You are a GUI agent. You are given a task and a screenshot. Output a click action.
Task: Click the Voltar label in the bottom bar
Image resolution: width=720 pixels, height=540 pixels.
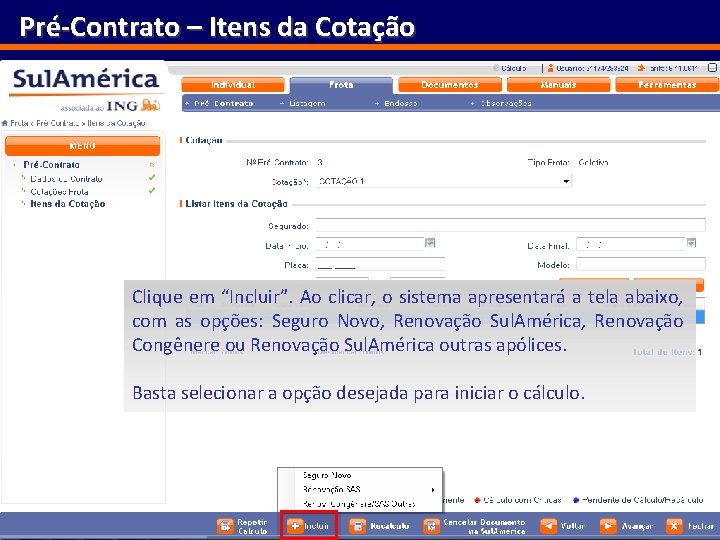[573, 526]
